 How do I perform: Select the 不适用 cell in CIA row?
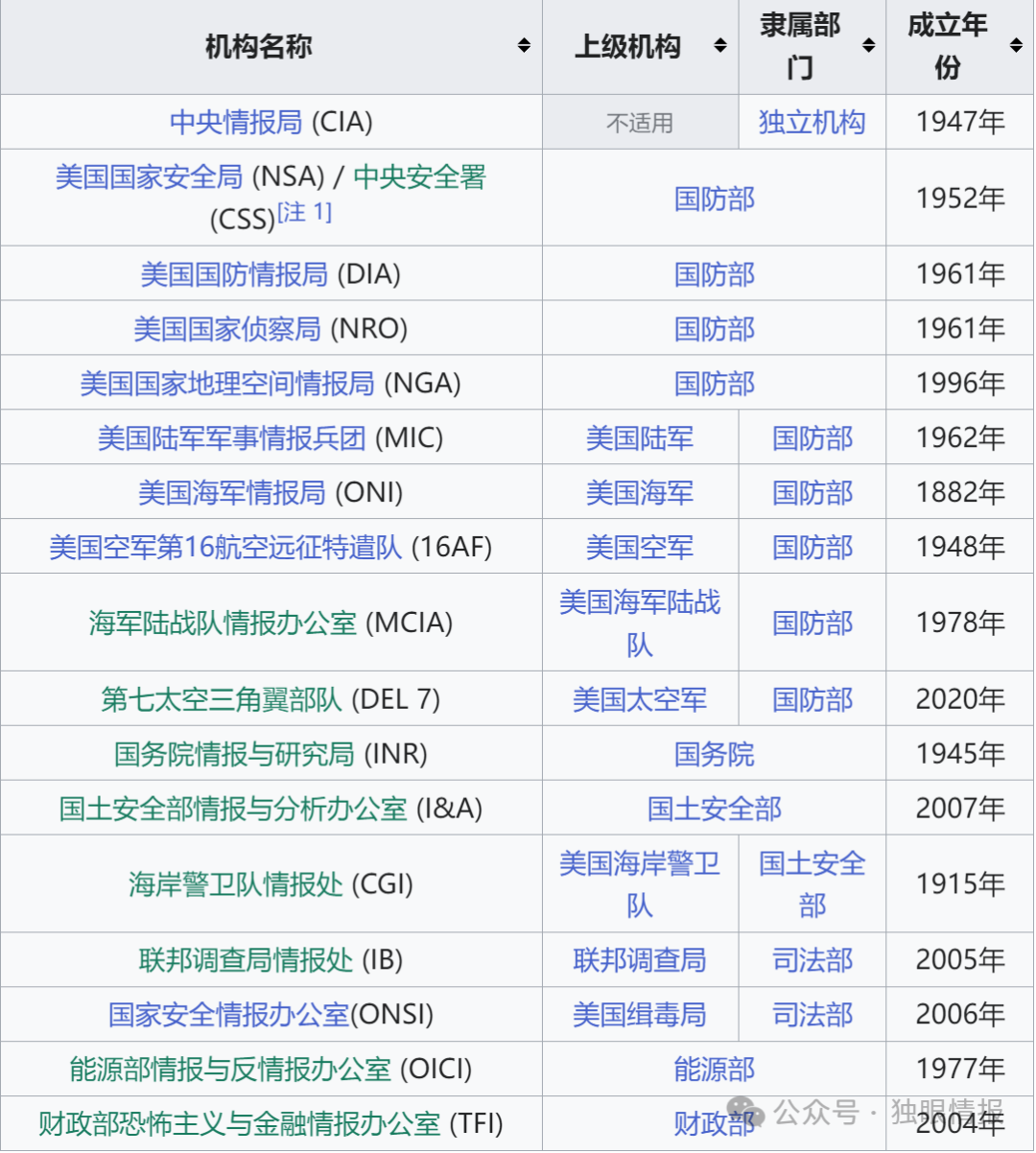click(x=640, y=122)
